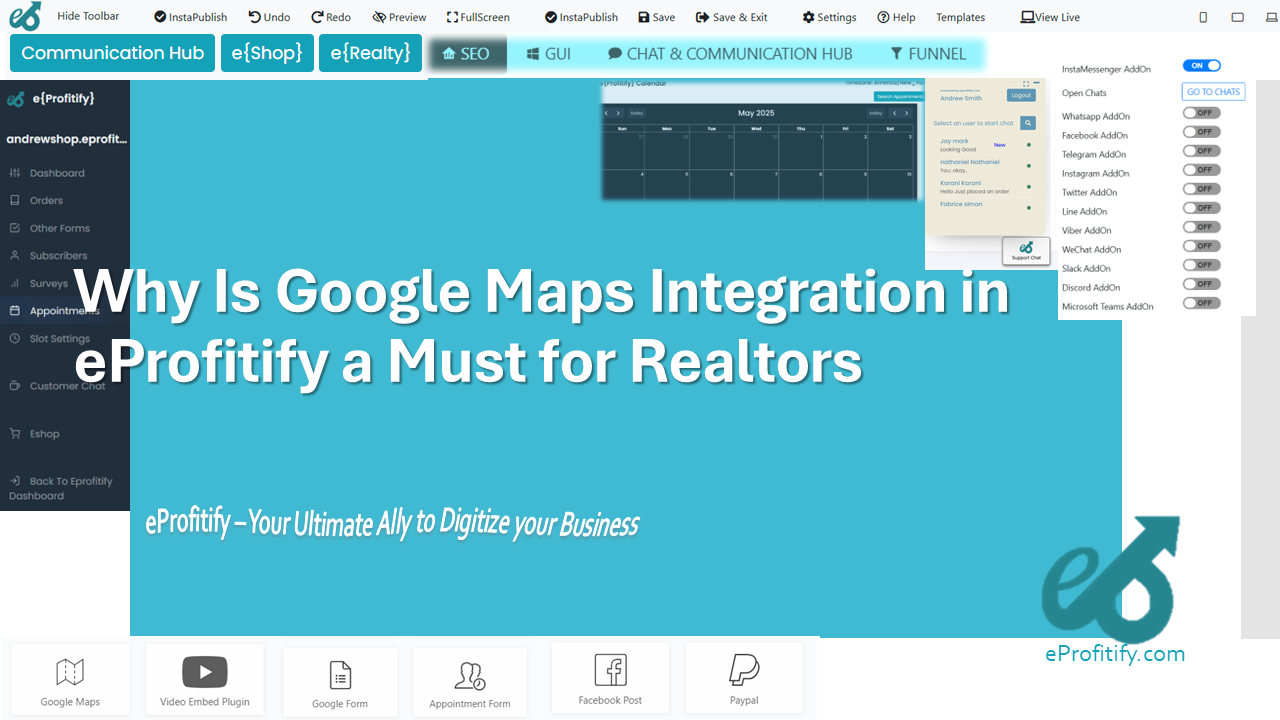Click InstaPublish next to Undo
Viewport: 1280px width, 720px height.
(x=190, y=17)
